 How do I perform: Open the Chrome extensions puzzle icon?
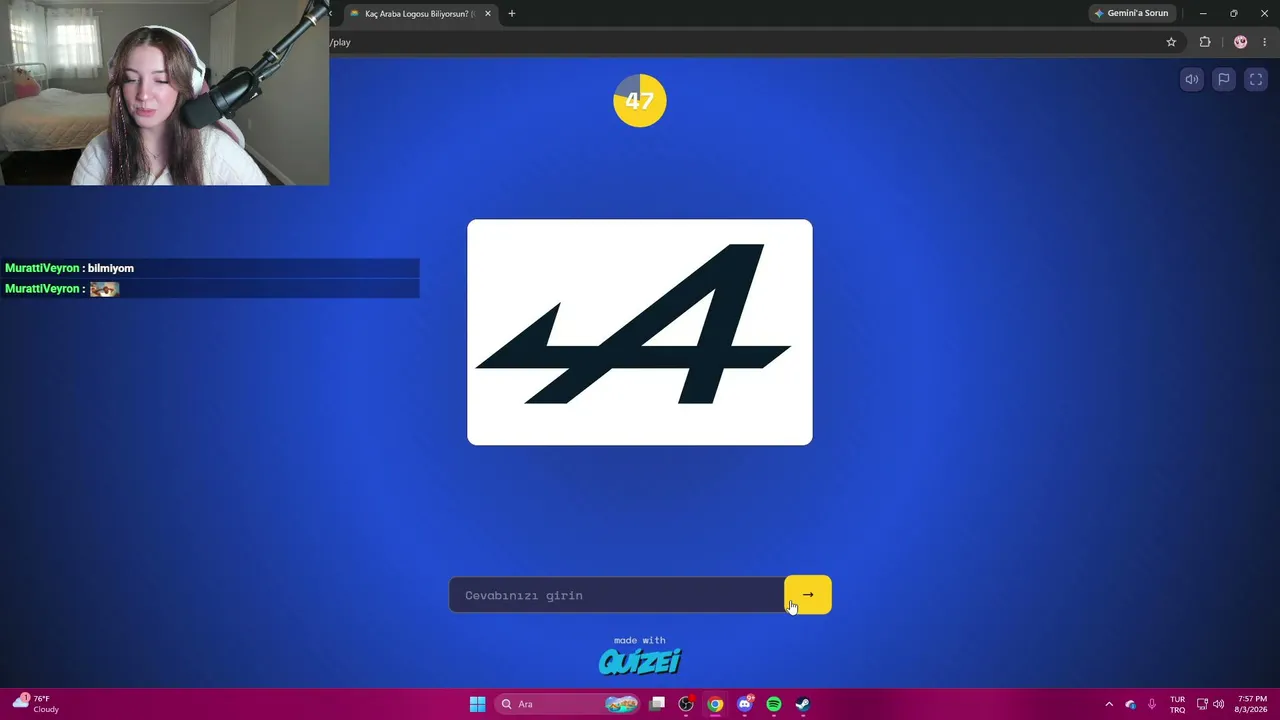1205,42
